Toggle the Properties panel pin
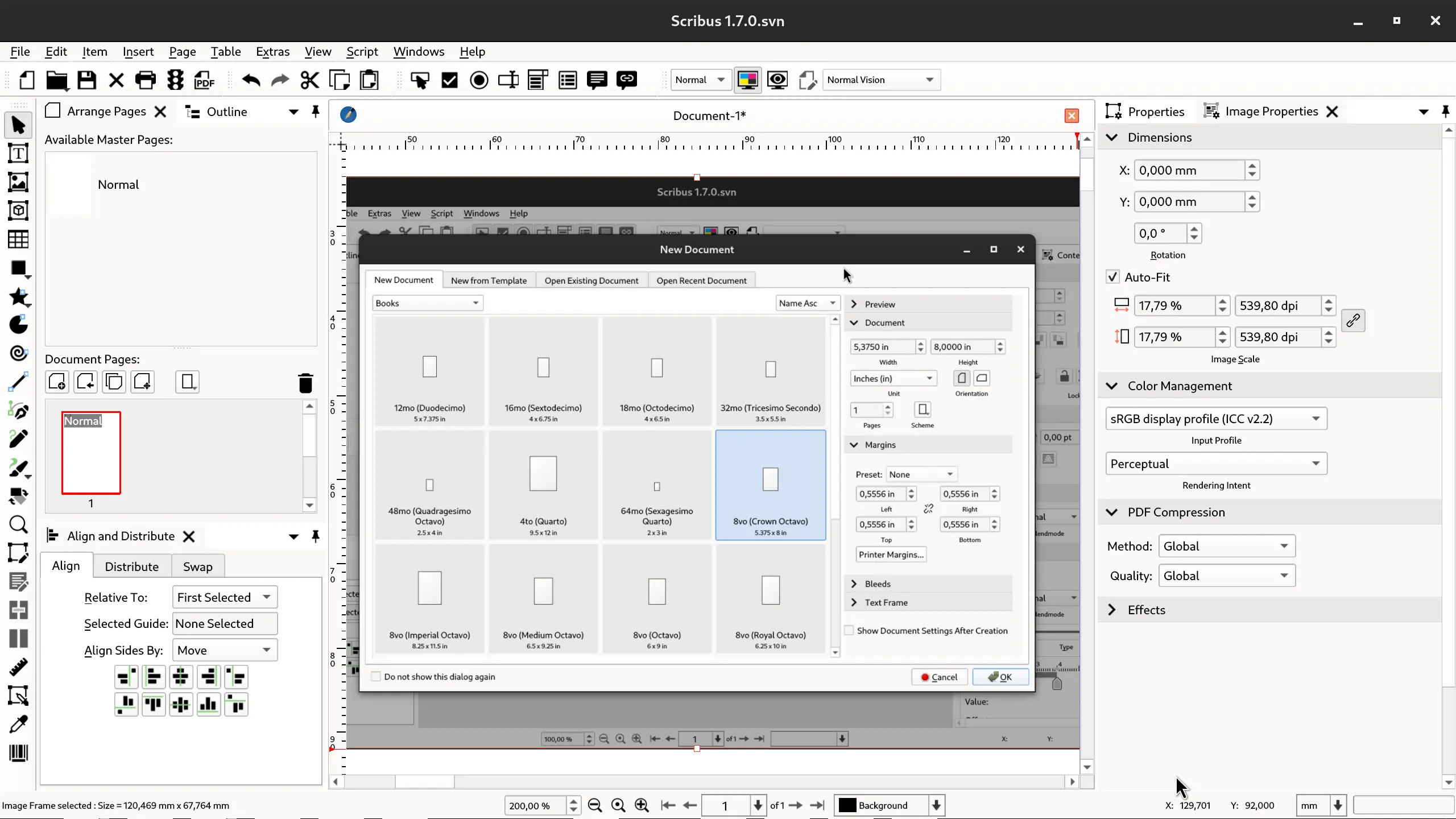This screenshot has width=1456, height=819. 1446,111
